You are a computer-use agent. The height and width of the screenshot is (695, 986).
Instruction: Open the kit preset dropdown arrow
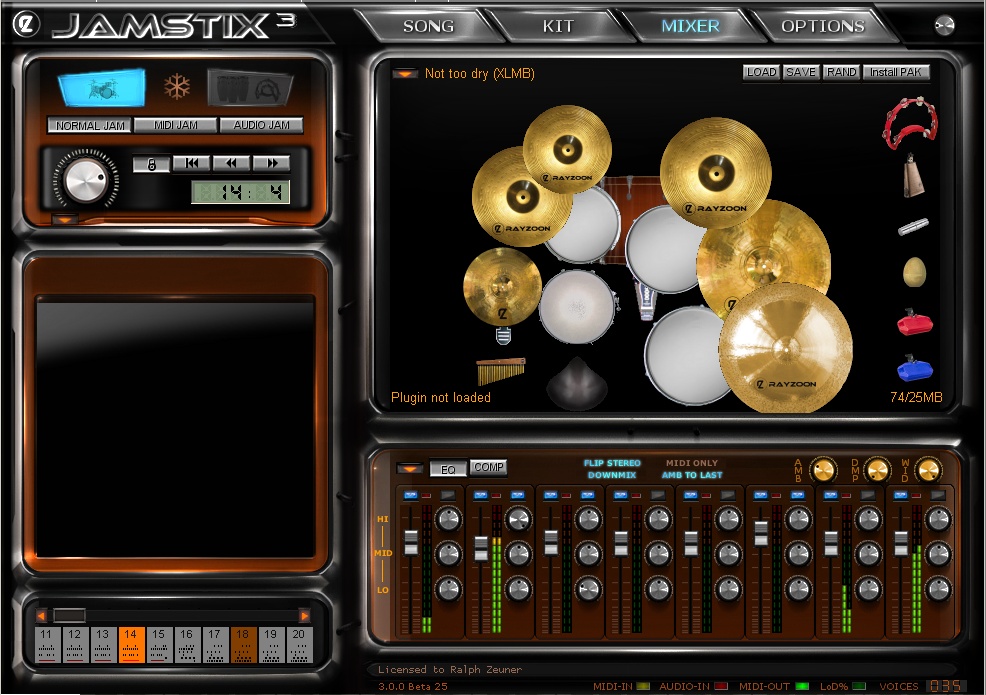[x=405, y=73]
